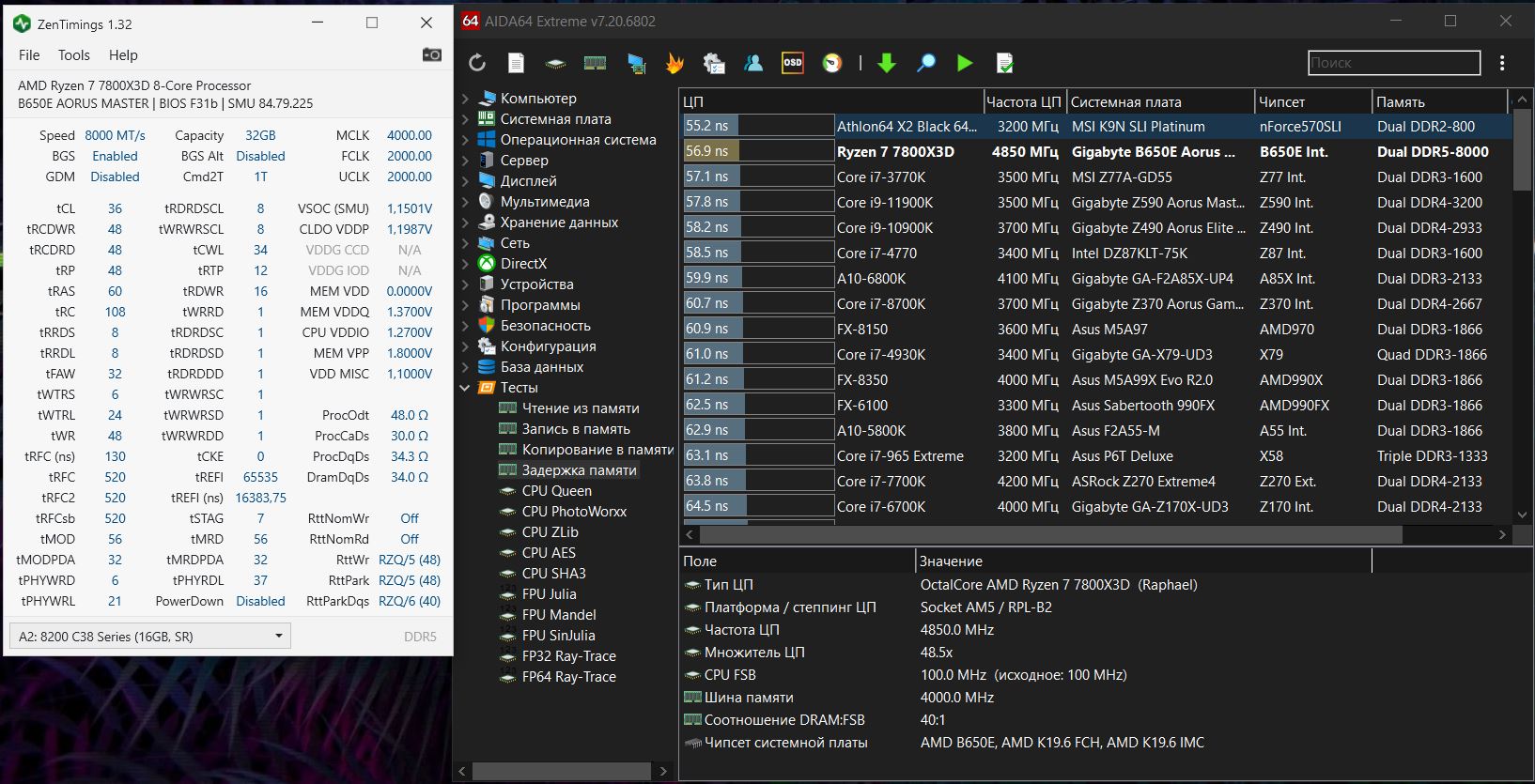Click the Поиск search field
The image size is (1535, 784).
pos(1394,63)
